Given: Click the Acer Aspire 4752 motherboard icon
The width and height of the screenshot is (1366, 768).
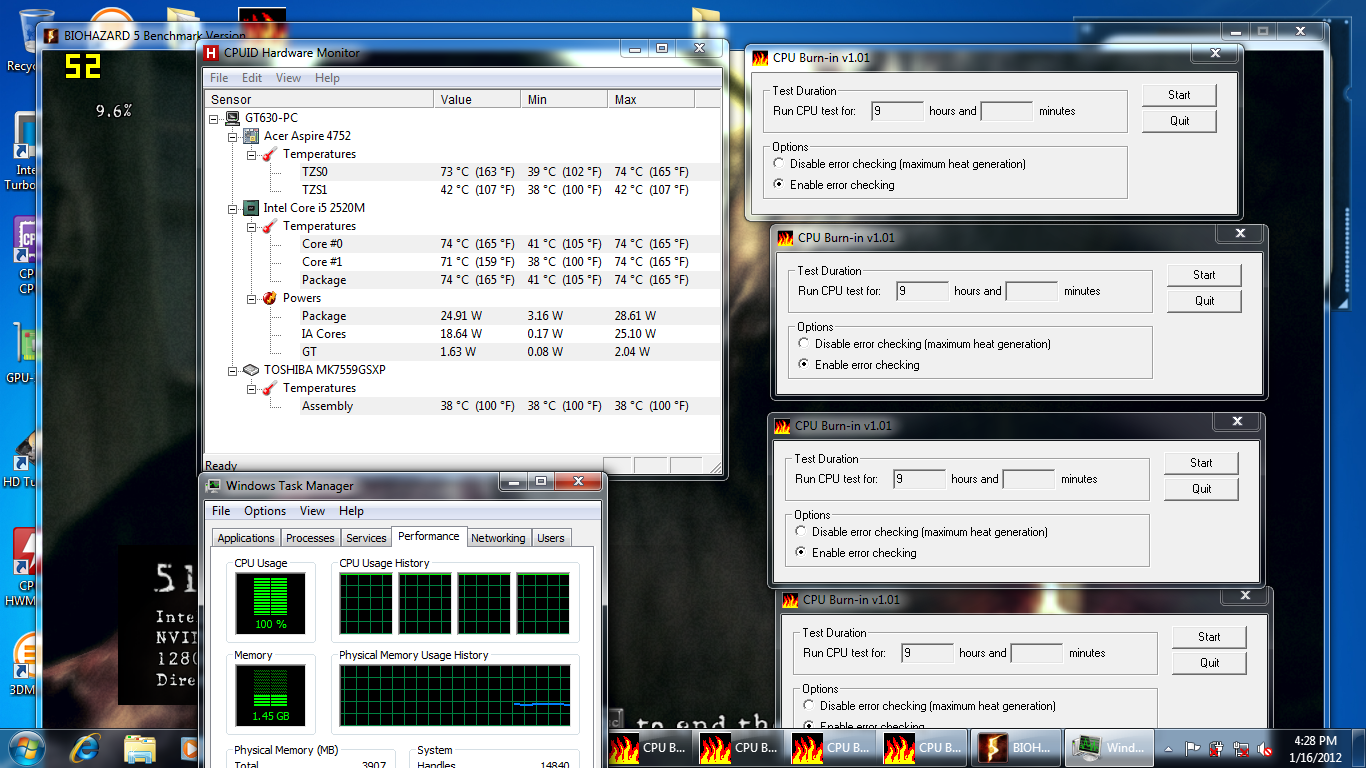Looking at the screenshot, I should [x=252, y=136].
